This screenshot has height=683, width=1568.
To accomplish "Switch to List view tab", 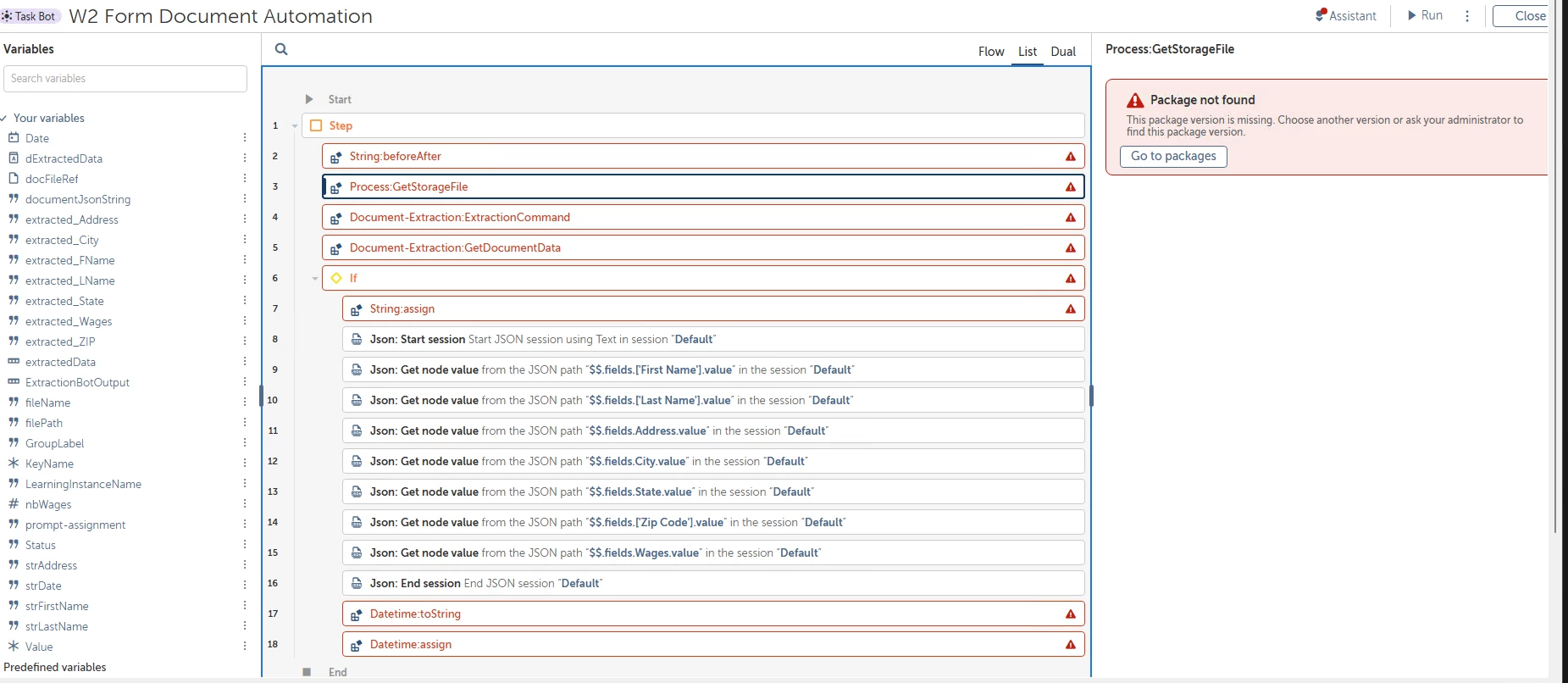I will [x=1028, y=52].
